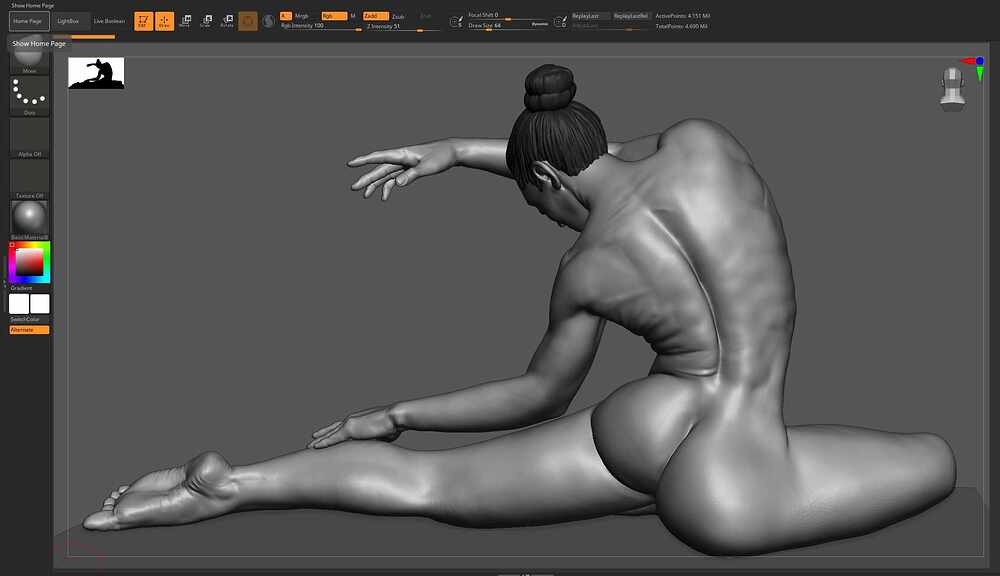Open the Texture Off selector

point(29,179)
